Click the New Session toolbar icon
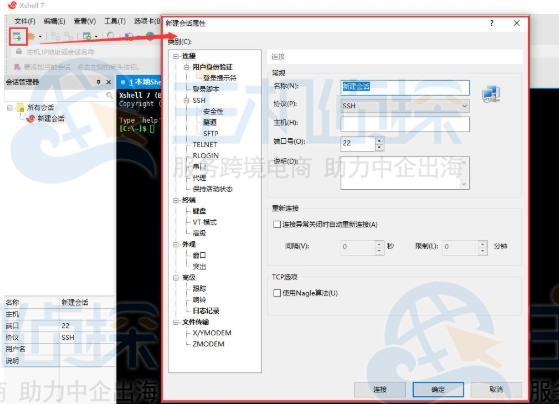The height and width of the screenshot is (404, 559). point(18,36)
